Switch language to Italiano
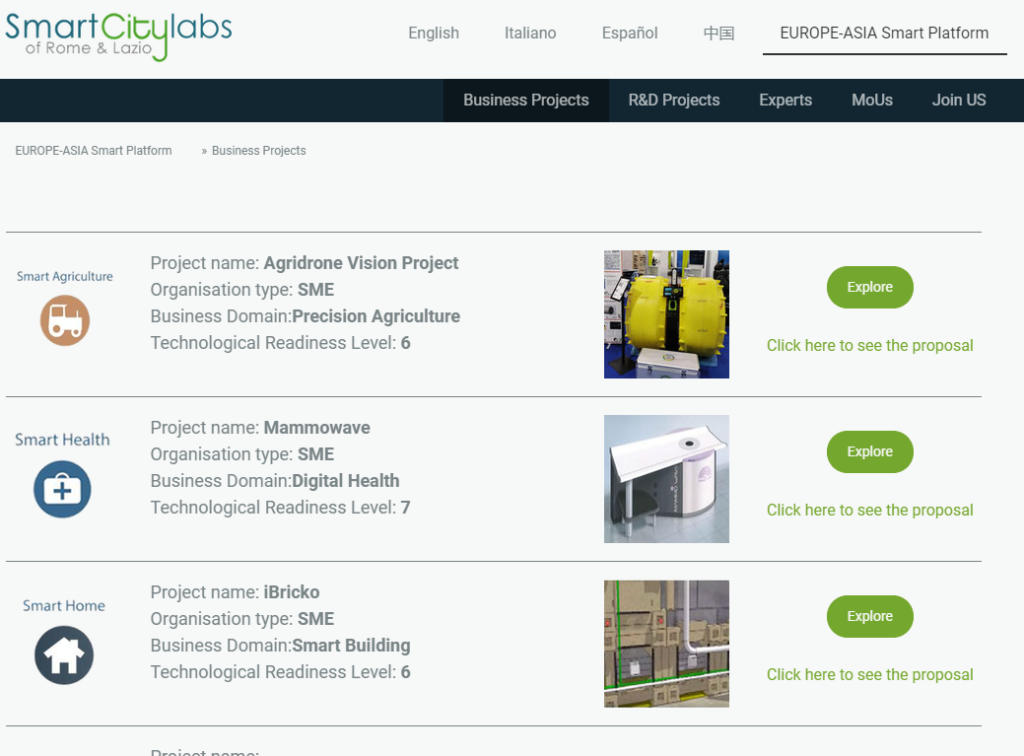The height and width of the screenshot is (756, 1024). [x=530, y=33]
